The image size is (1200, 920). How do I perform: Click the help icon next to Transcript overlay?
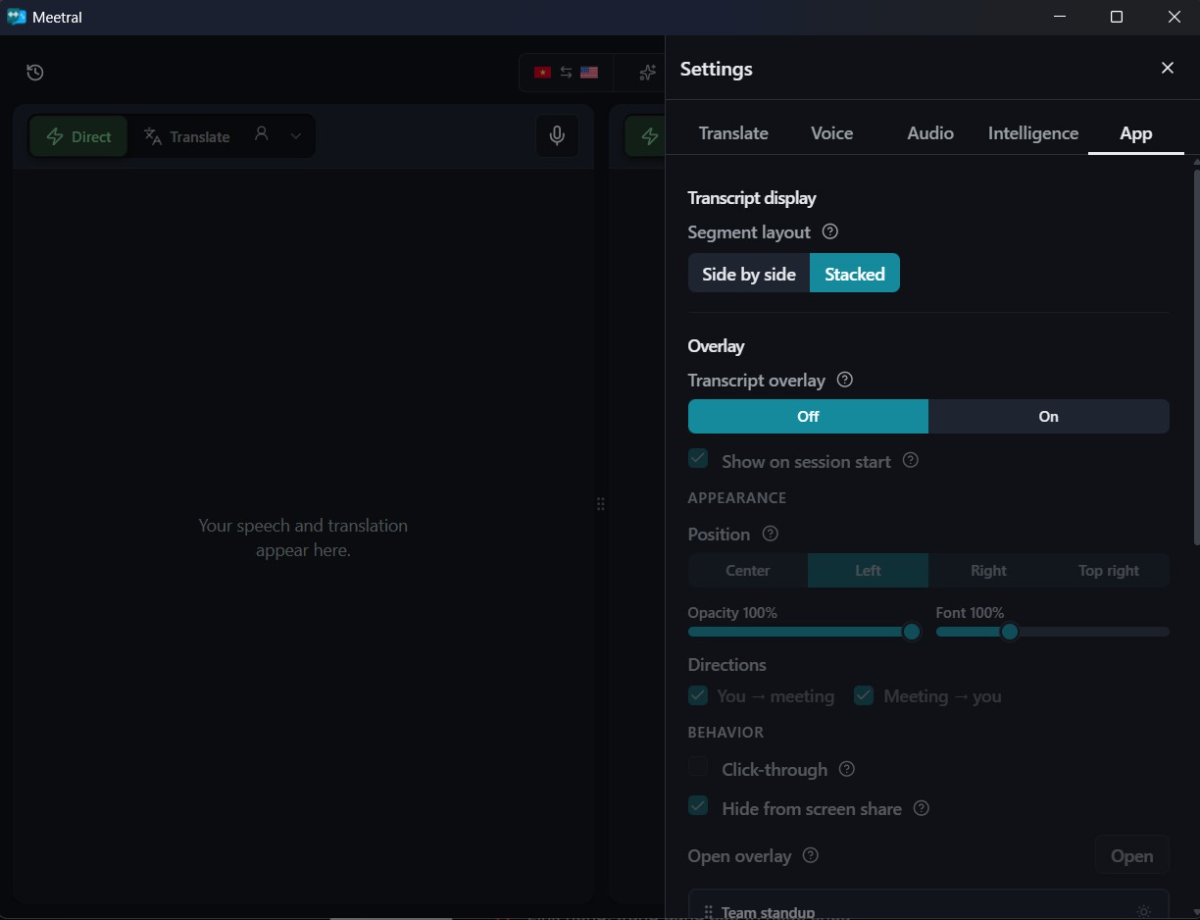click(845, 380)
